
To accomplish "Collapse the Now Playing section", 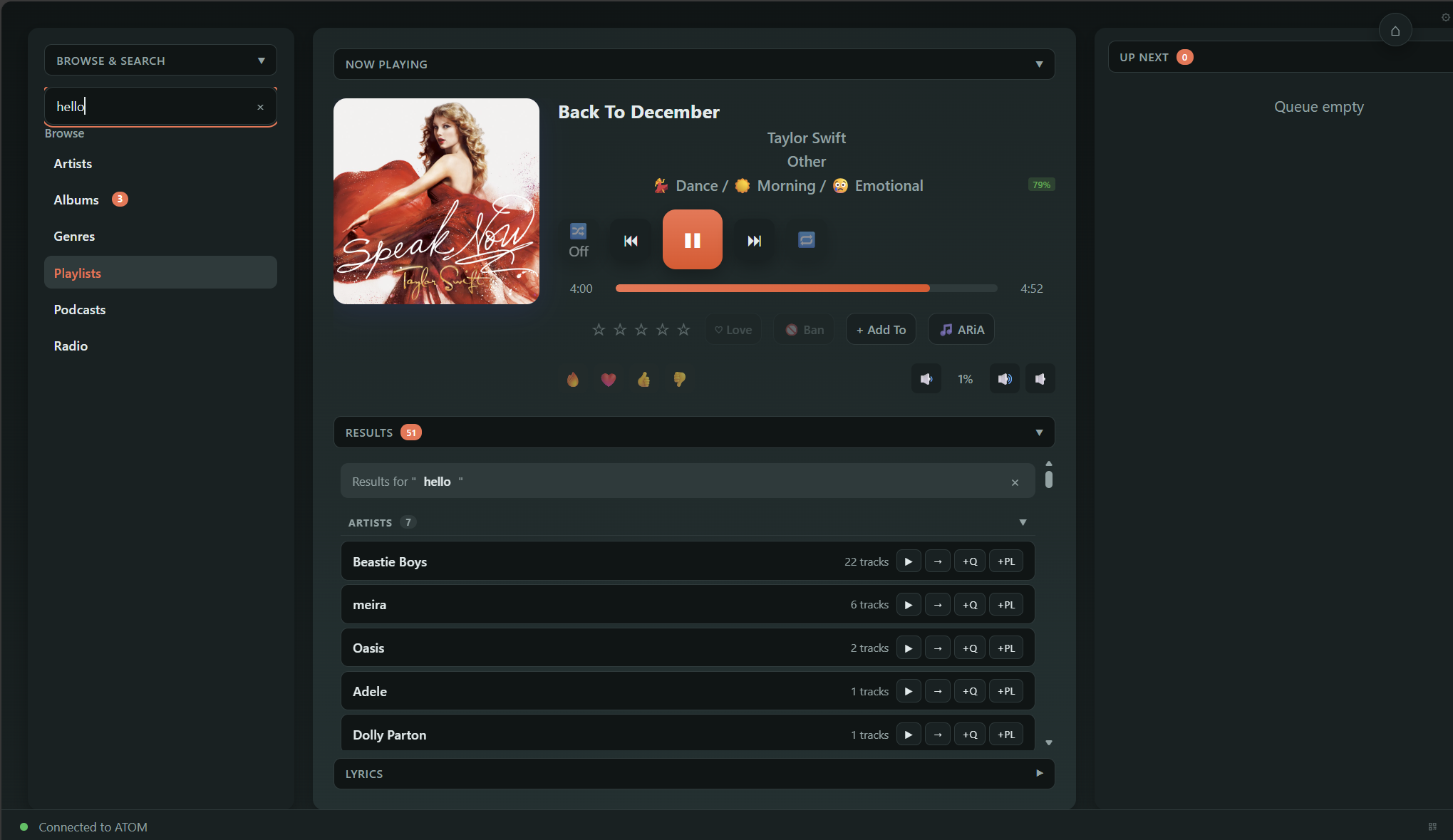I will 694,64.
